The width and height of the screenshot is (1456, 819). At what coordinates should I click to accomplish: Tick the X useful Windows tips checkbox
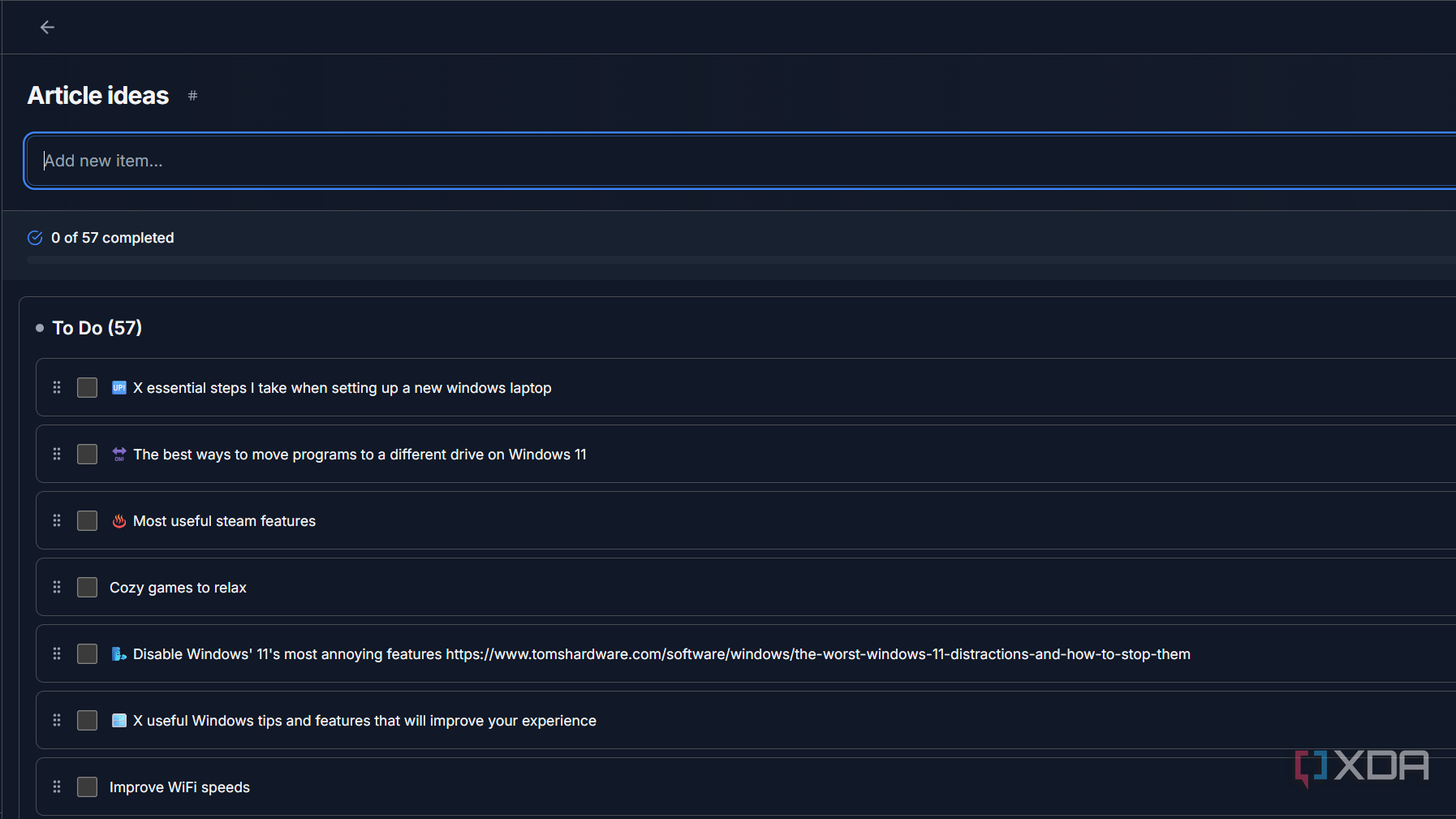click(x=87, y=720)
